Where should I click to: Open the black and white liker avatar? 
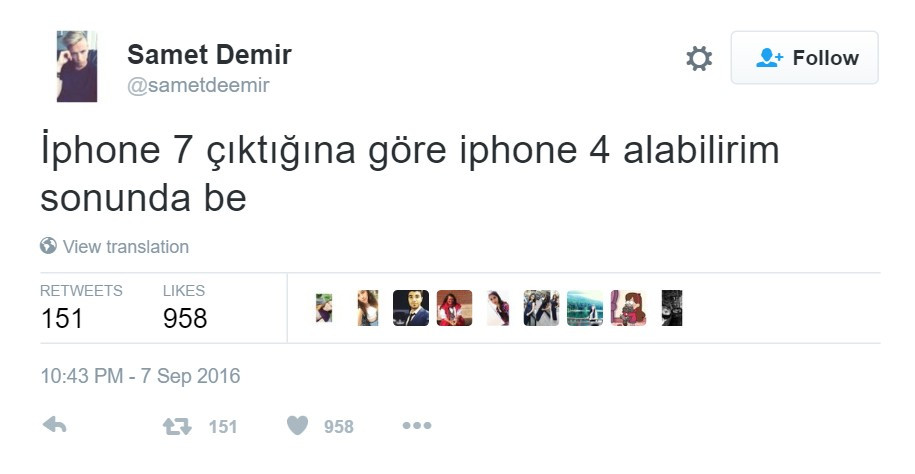672,308
